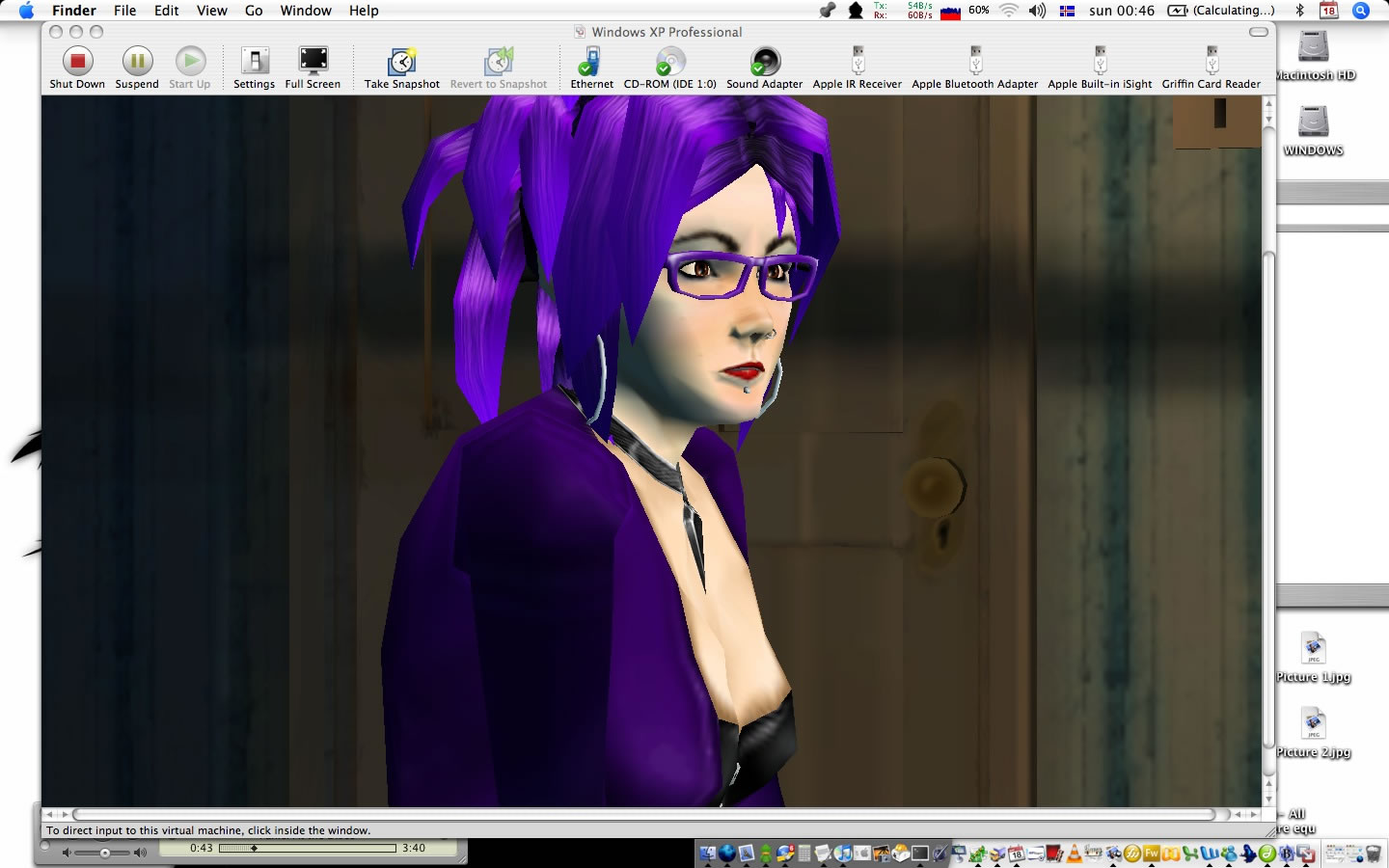Open the Bluetooth status menu
The width and height of the screenshot is (1389, 868).
pyautogui.click(x=1300, y=11)
